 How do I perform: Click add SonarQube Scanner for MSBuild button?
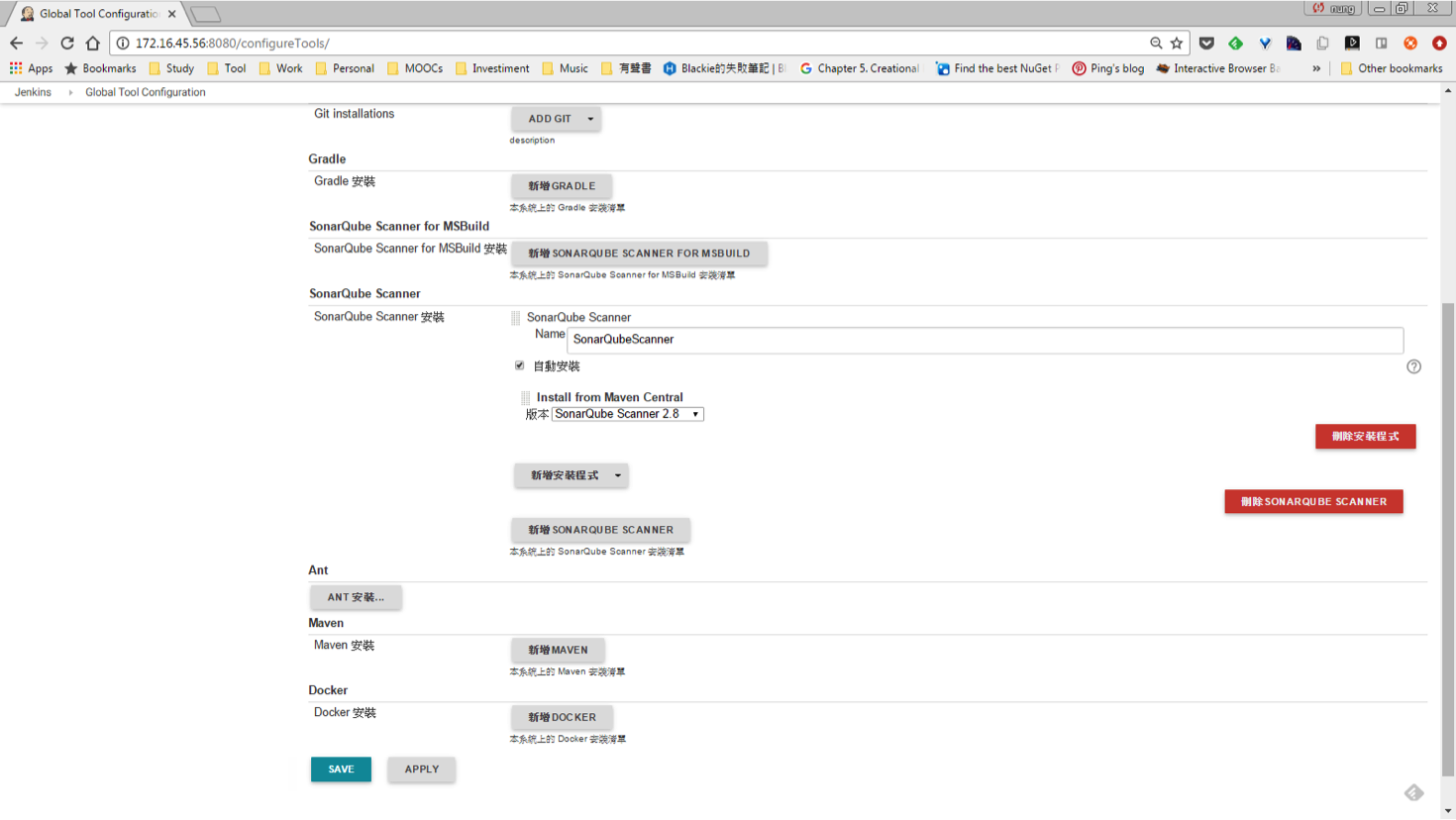[639, 254]
